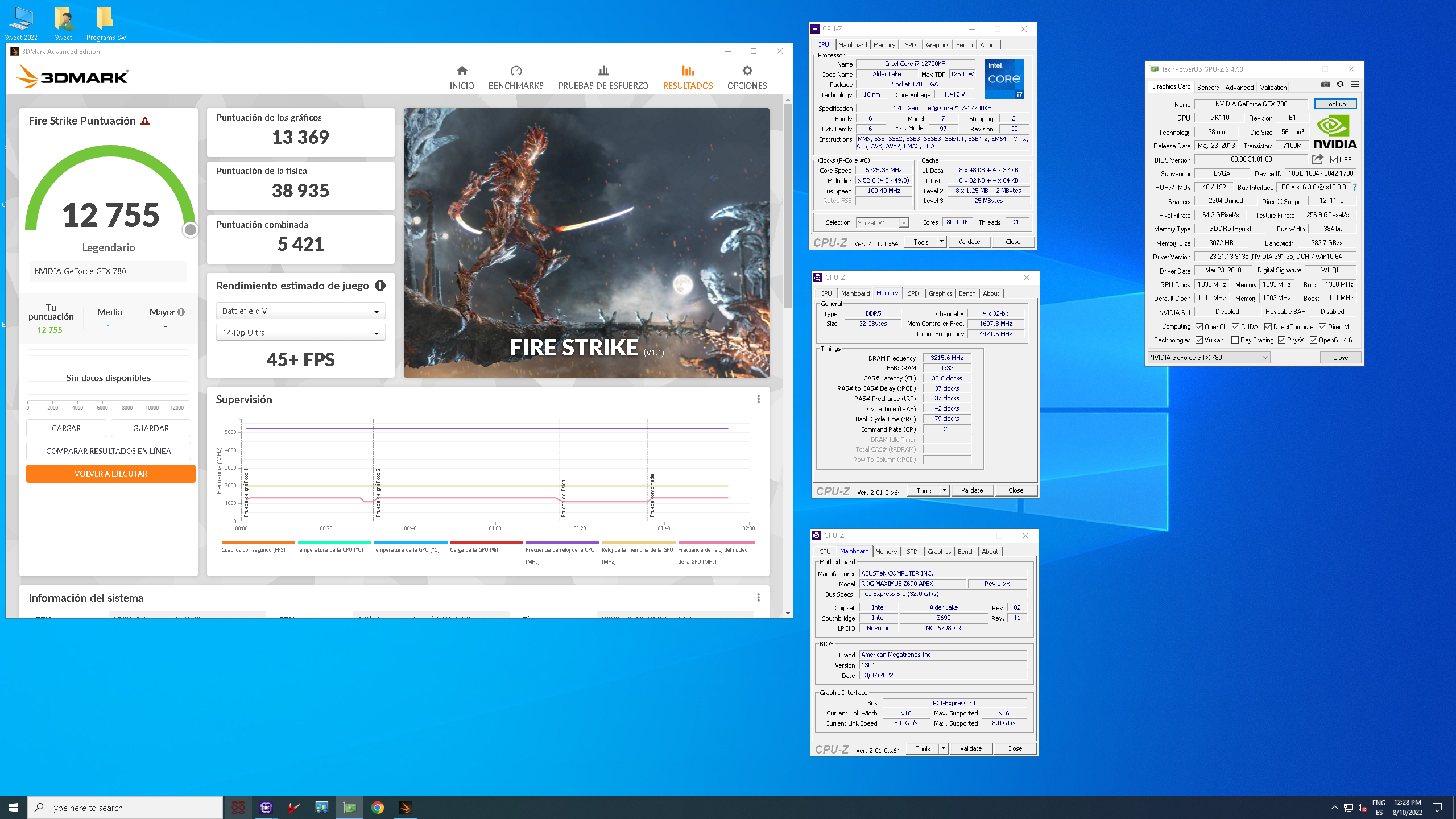Click the Fire Strike score gauge handle
This screenshot has height=819, width=1456.
coord(191,230)
